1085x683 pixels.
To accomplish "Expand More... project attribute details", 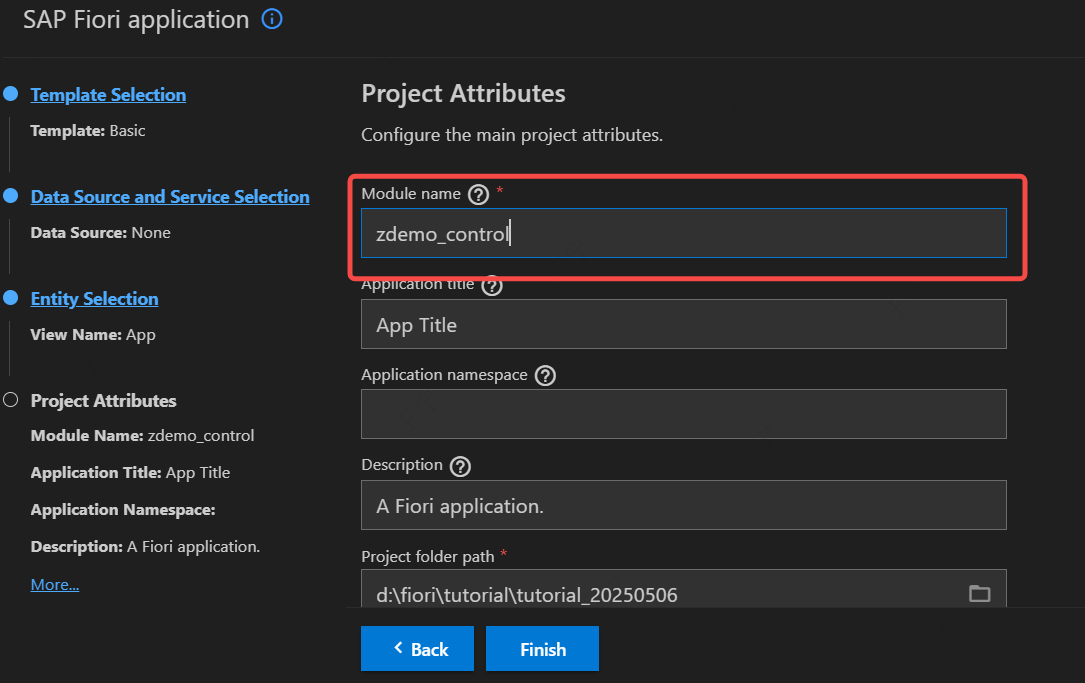I will click(x=55, y=584).
